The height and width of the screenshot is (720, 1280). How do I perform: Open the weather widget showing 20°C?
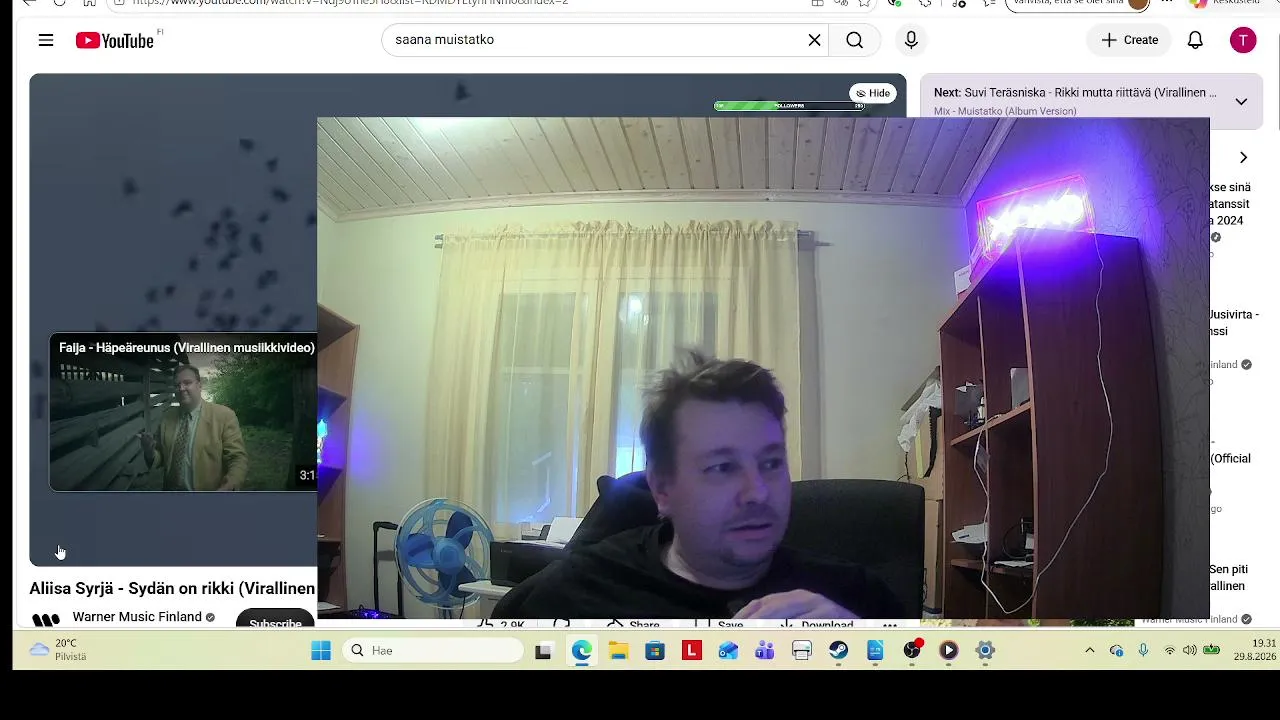(58, 650)
